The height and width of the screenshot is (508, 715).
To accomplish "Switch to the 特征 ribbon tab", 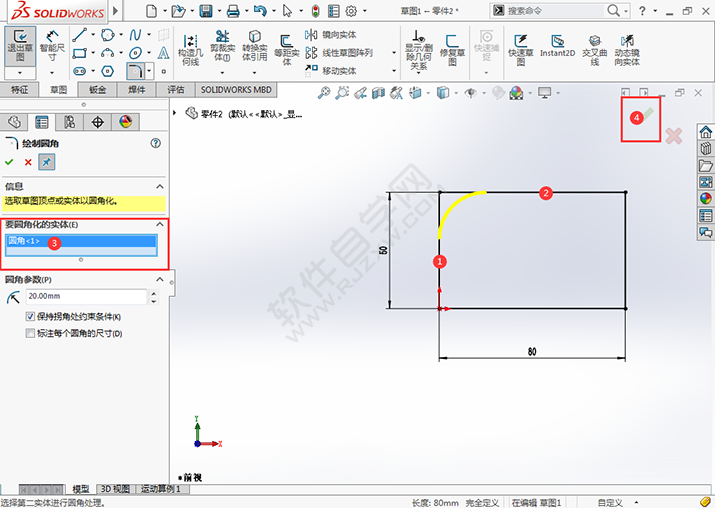I will coord(19,90).
